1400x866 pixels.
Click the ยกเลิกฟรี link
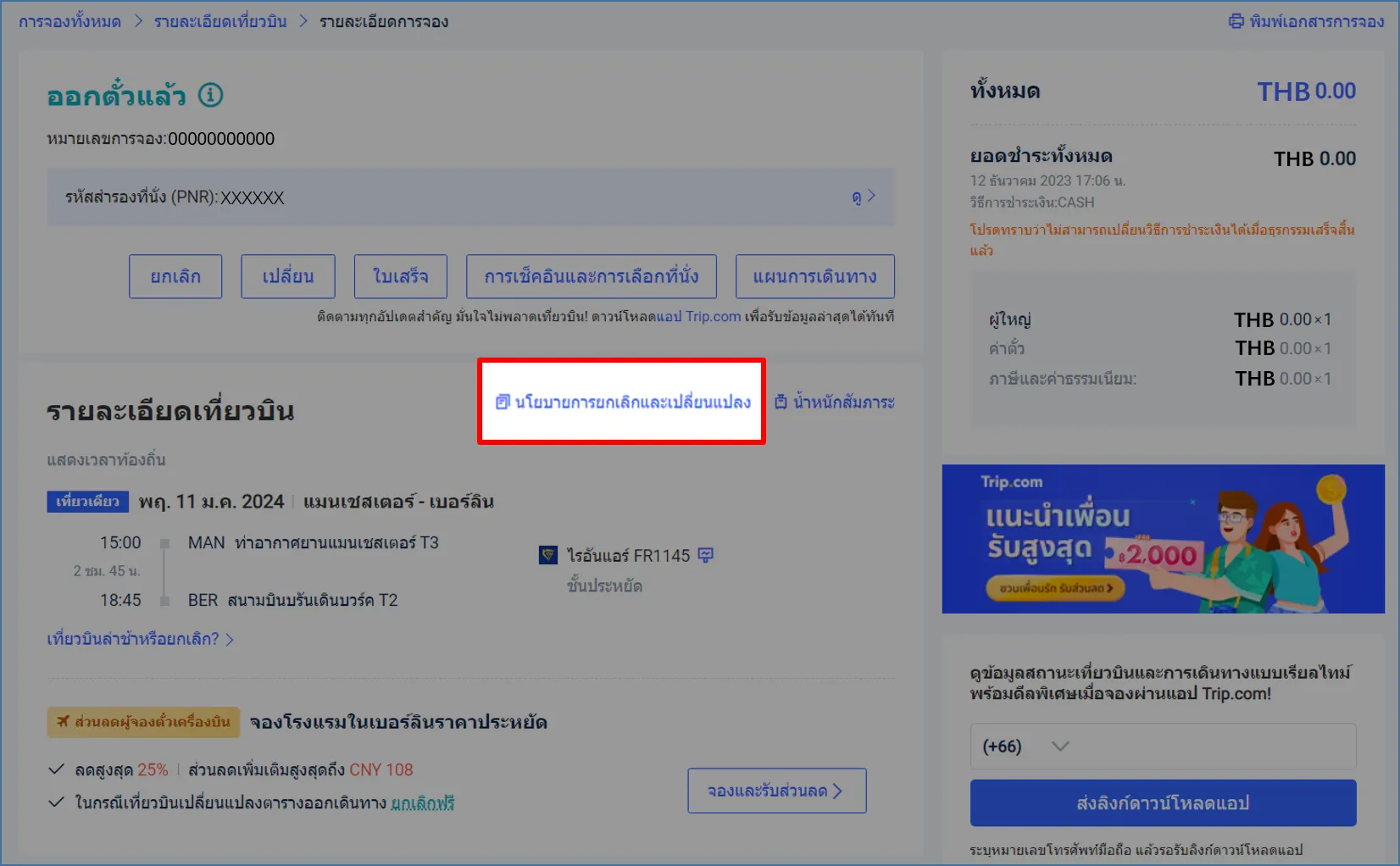[x=421, y=802]
